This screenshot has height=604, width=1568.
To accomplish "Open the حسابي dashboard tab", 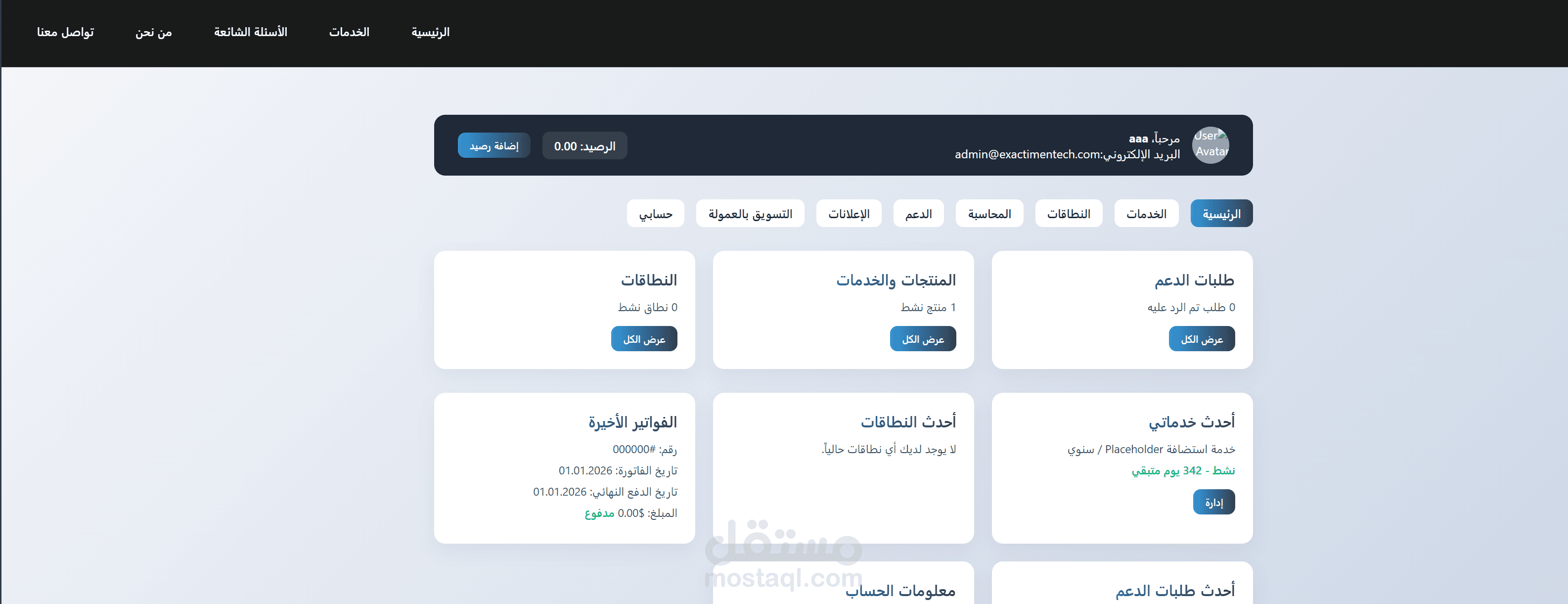I will [x=655, y=213].
